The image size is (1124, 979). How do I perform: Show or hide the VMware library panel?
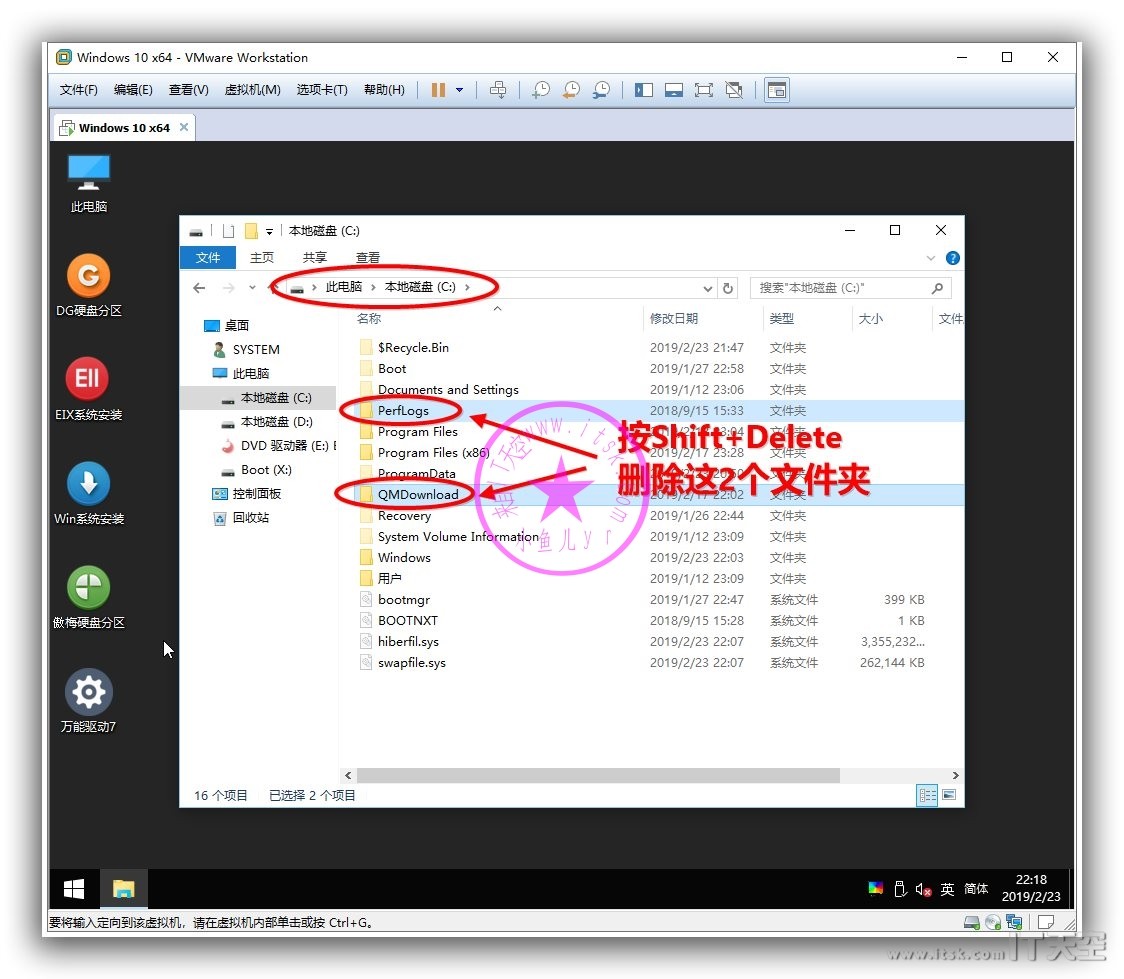[644, 90]
